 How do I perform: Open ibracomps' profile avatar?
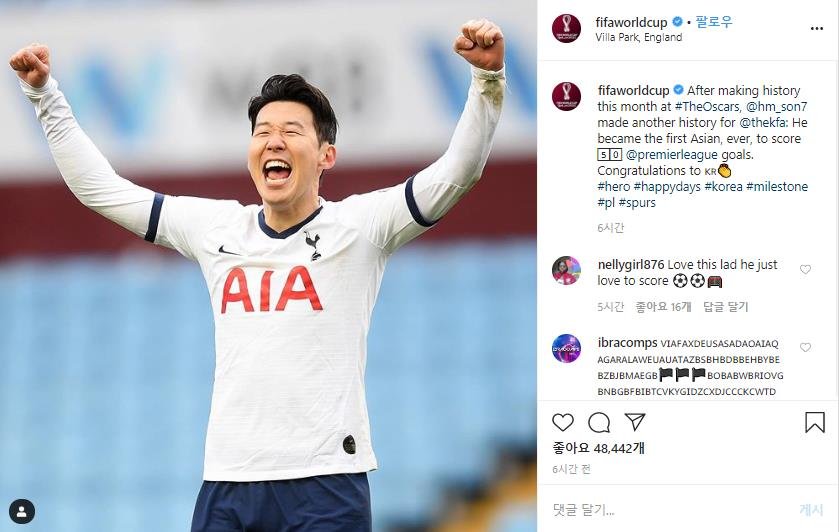[566, 348]
